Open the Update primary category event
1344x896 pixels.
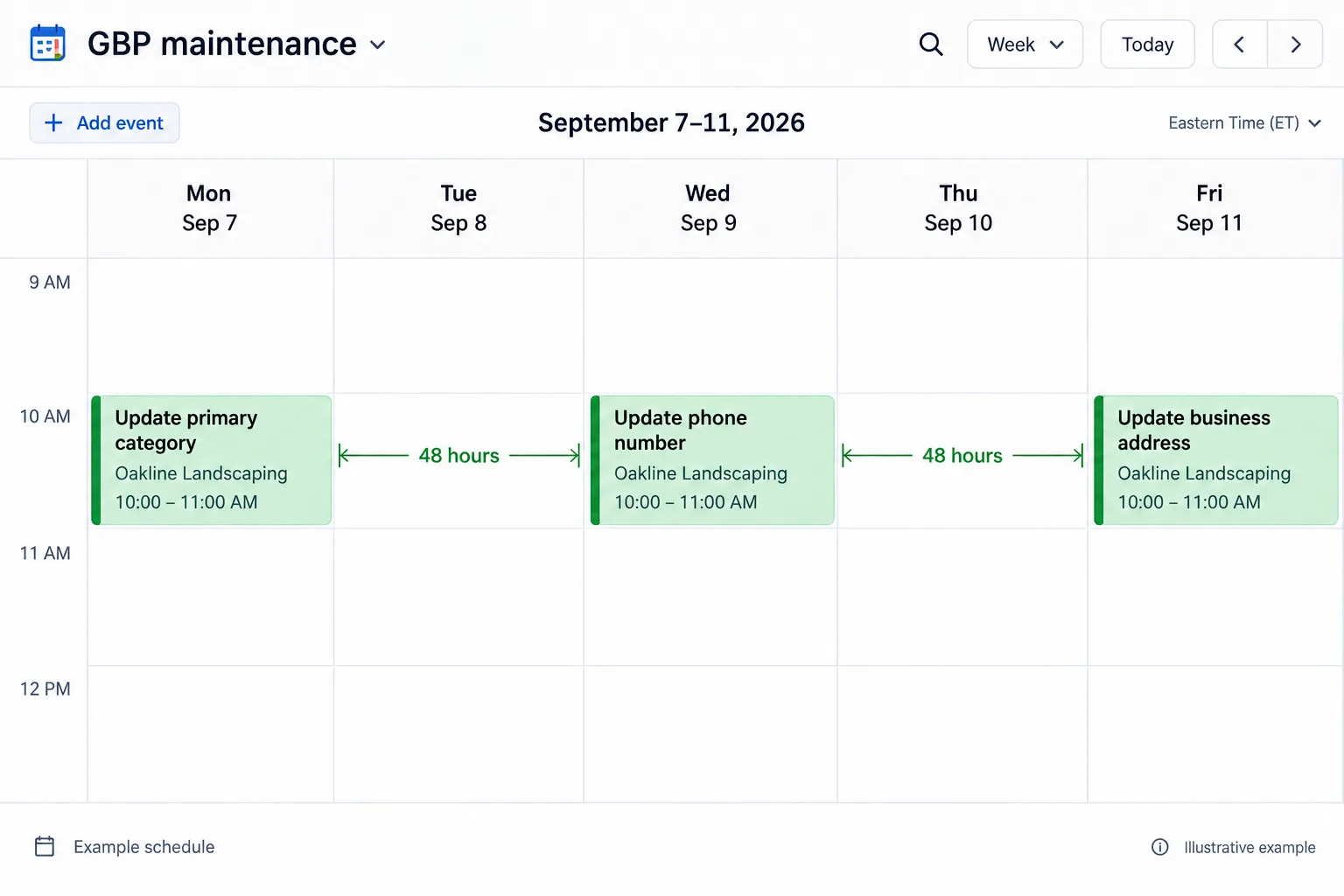point(211,460)
